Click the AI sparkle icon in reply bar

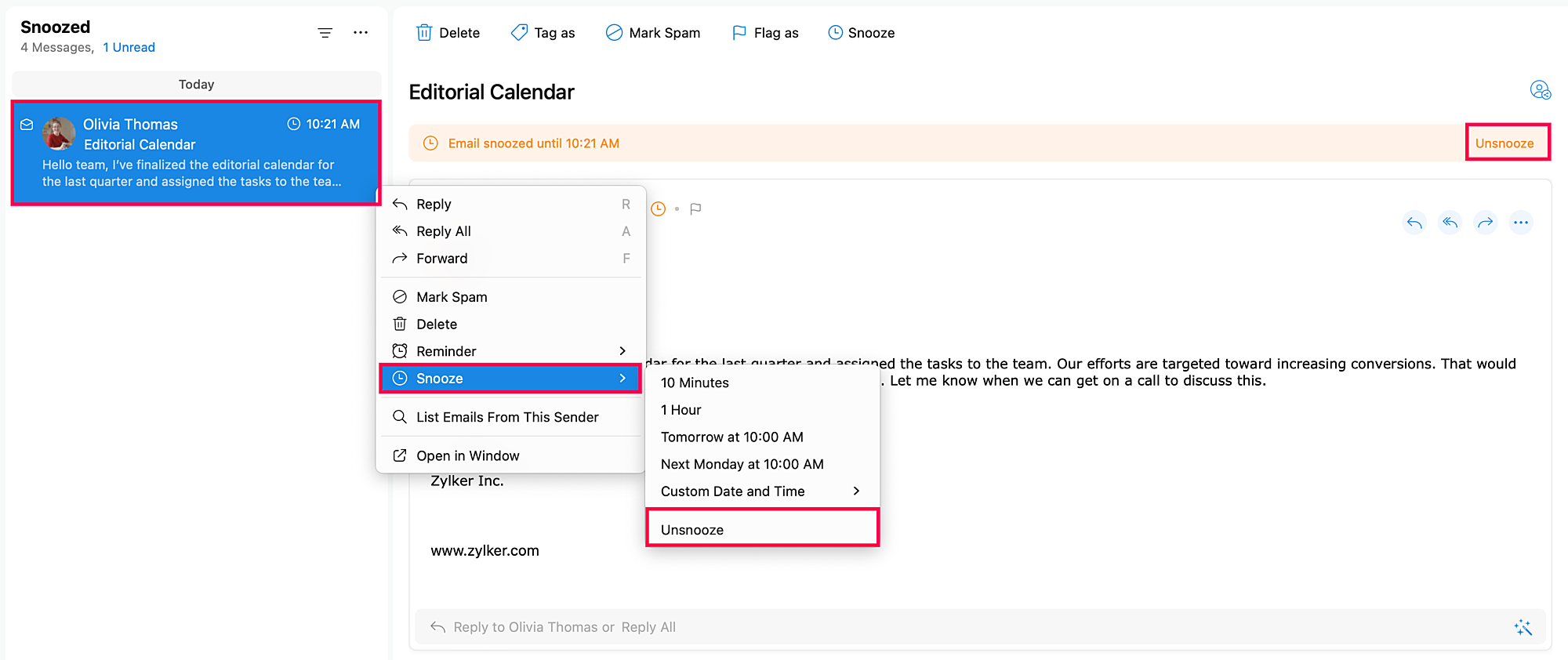[1523, 627]
